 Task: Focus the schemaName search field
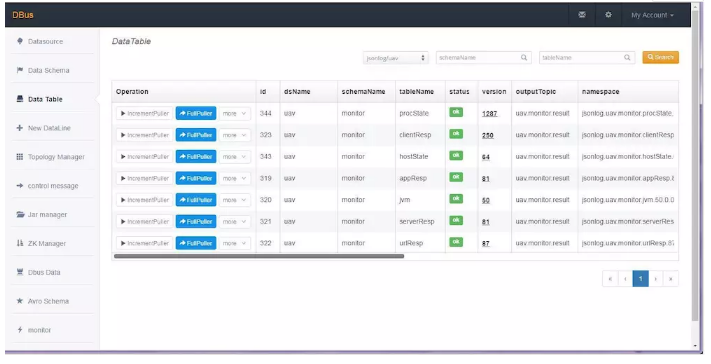pyautogui.click(x=483, y=58)
